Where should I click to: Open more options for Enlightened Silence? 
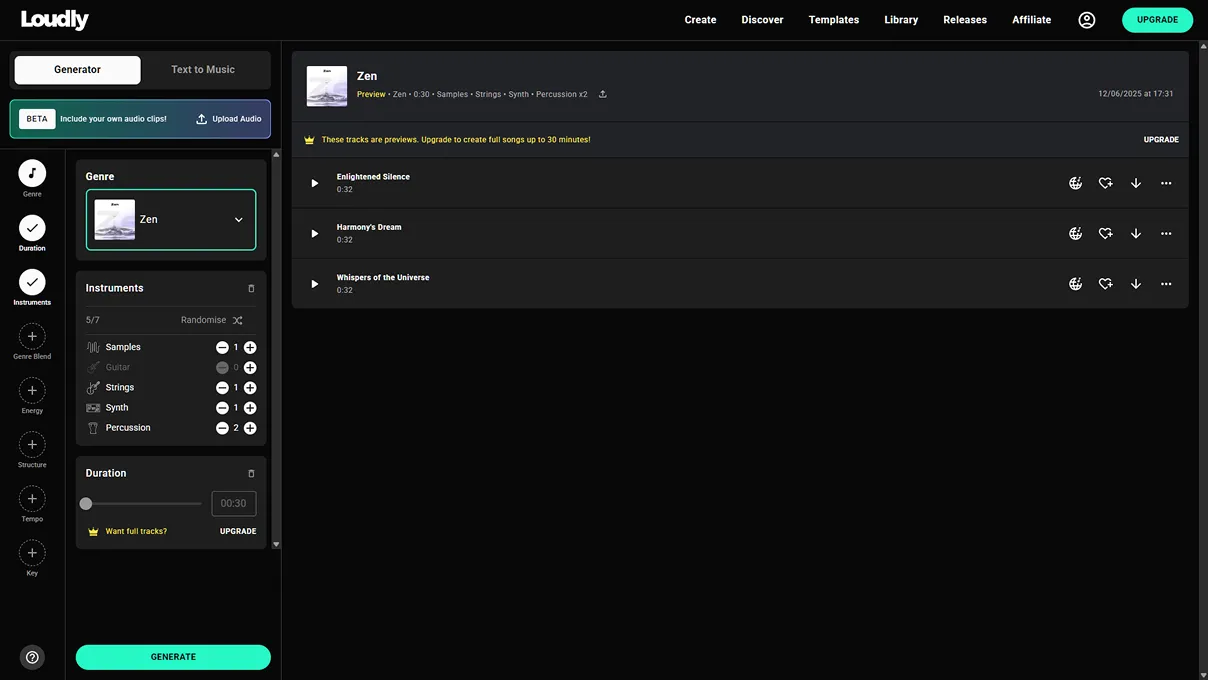(1166, 183)
